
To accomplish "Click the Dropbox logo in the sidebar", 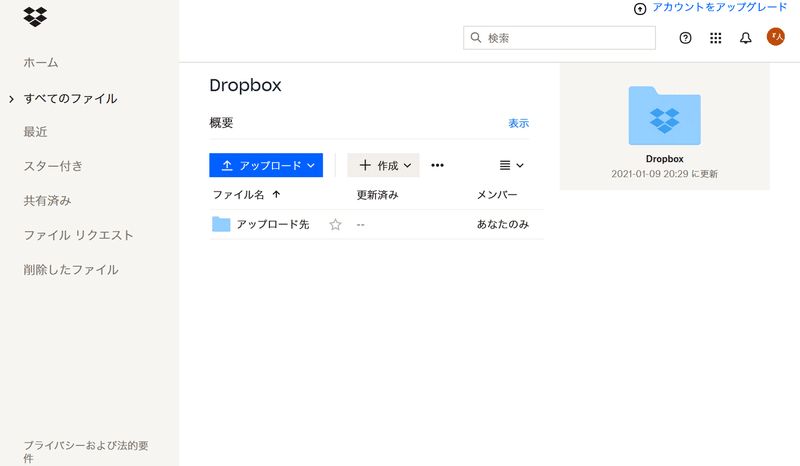I will [35, 17].
